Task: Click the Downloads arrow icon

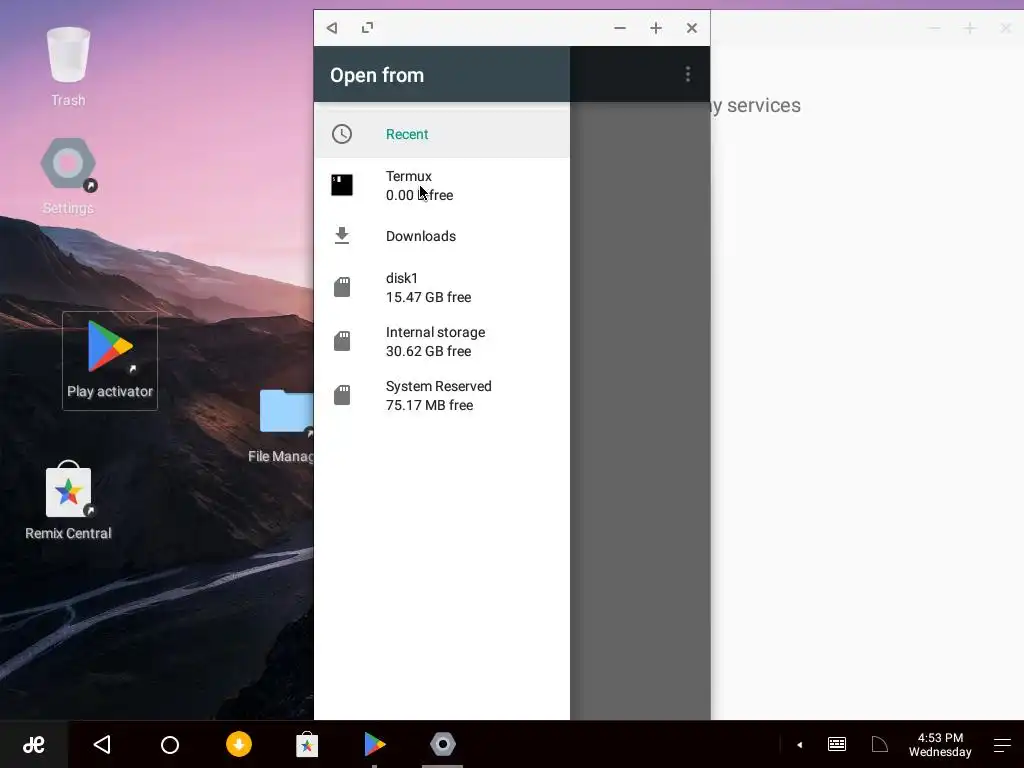Action: tap(342, 235)
